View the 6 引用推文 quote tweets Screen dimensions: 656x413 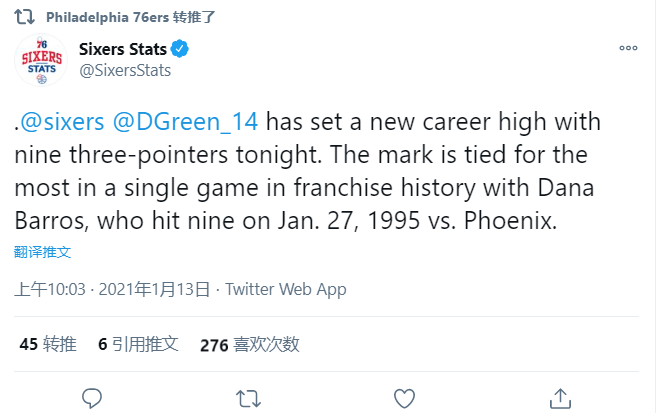tap(138, 344)
